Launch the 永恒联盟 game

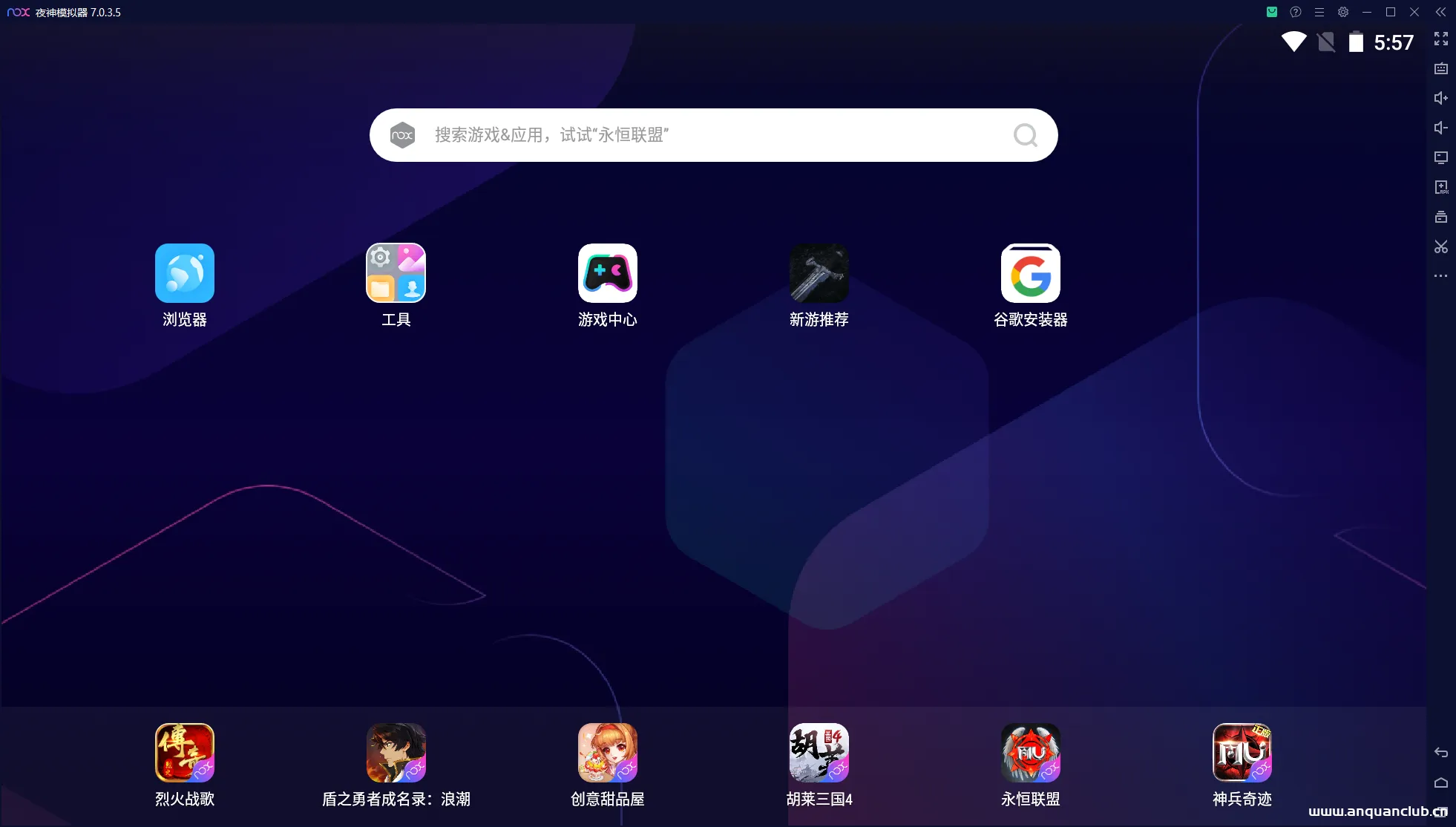click(1031, 753)
